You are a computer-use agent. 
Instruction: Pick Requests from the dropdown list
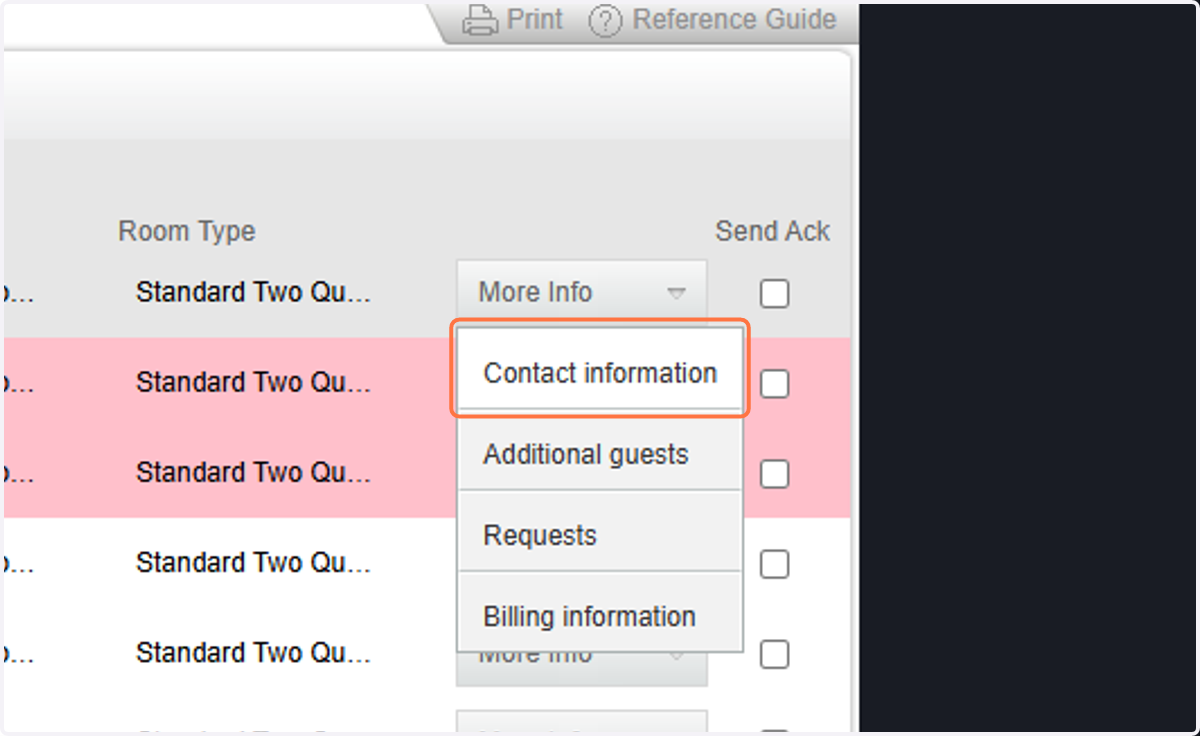tap(600, 535)
